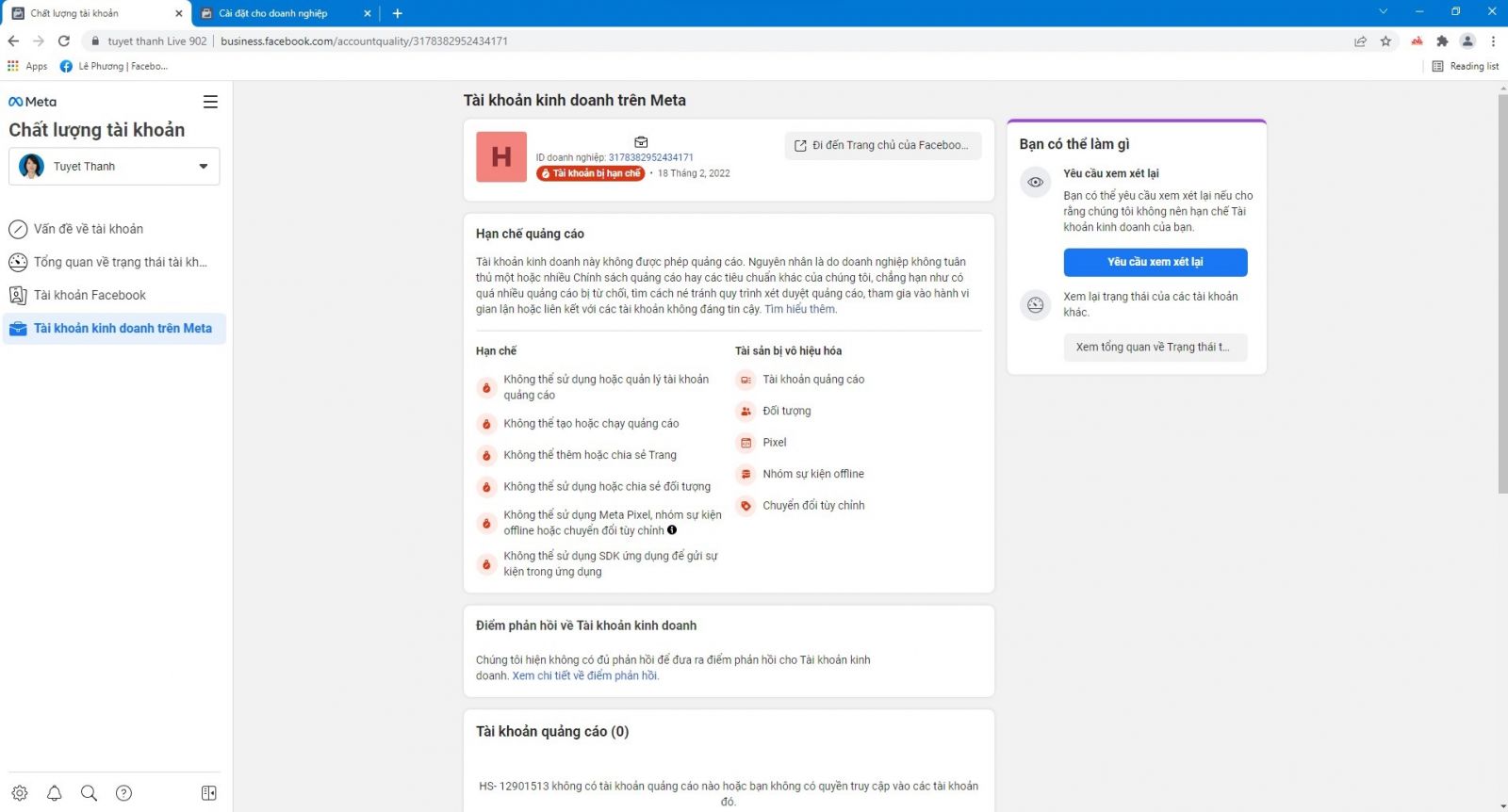Click 'Đi đến Trang chủ của Faceboo...' button
The height and width of the screenshot is (812, 1508).
pos(883,145)
